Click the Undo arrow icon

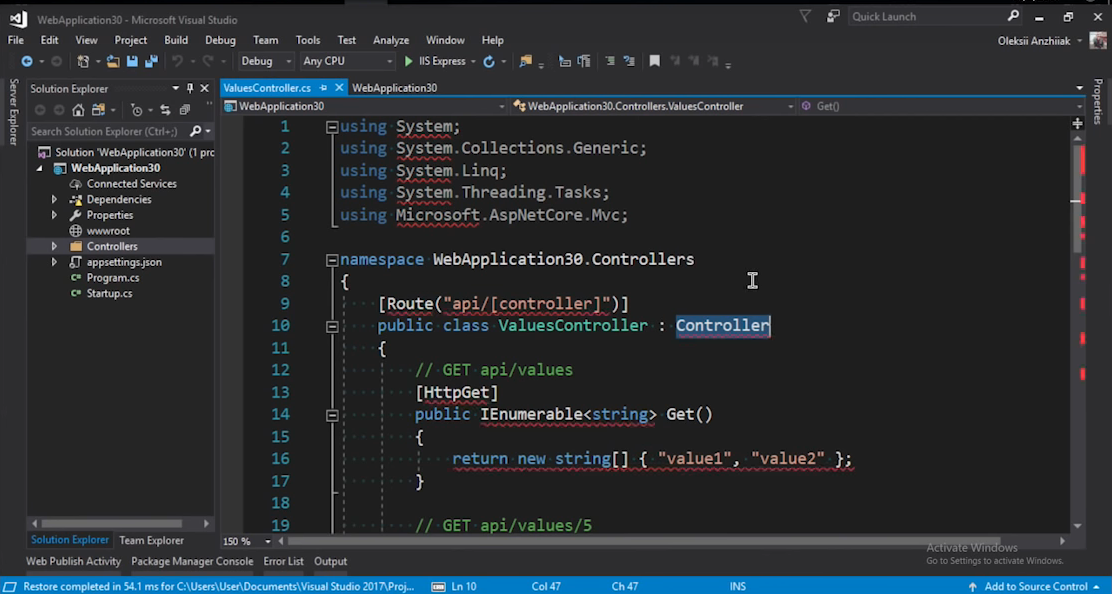[x=177, y=62]
